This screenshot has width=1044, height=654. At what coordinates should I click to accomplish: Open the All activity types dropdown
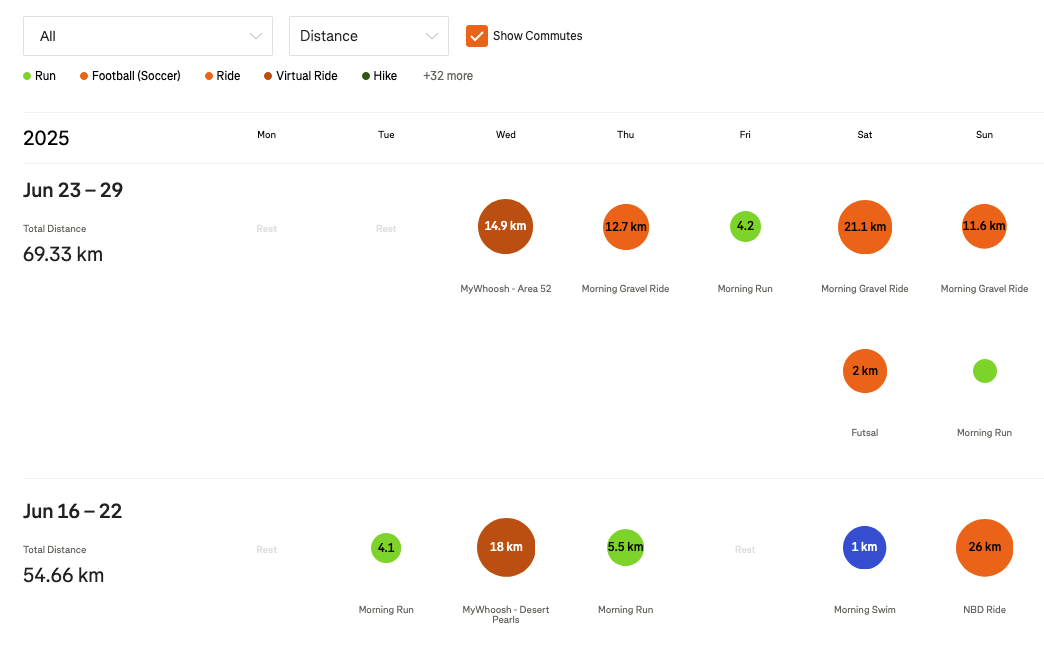pos(148,36)
